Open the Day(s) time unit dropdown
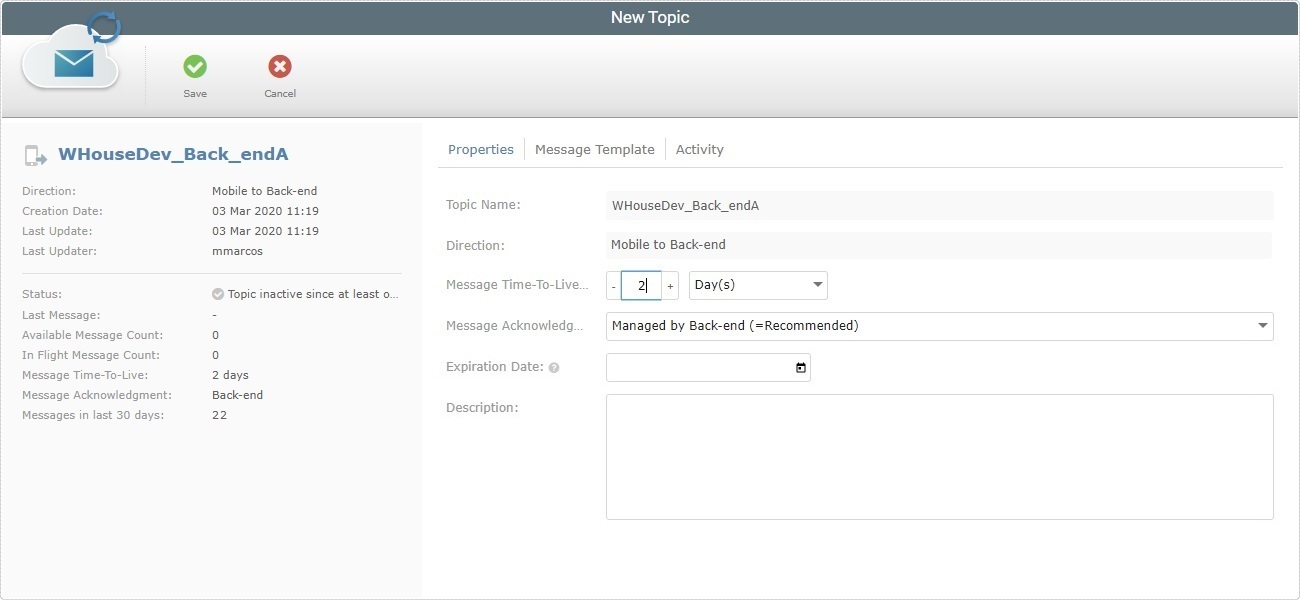This screenshot has height=600, width=1300. pyautogui.click(x=817, y=285)
